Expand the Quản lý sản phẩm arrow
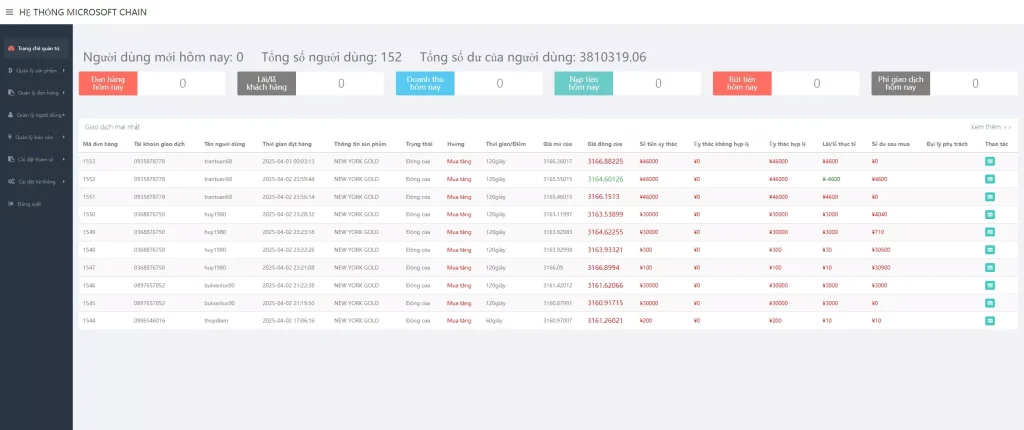 64,71
